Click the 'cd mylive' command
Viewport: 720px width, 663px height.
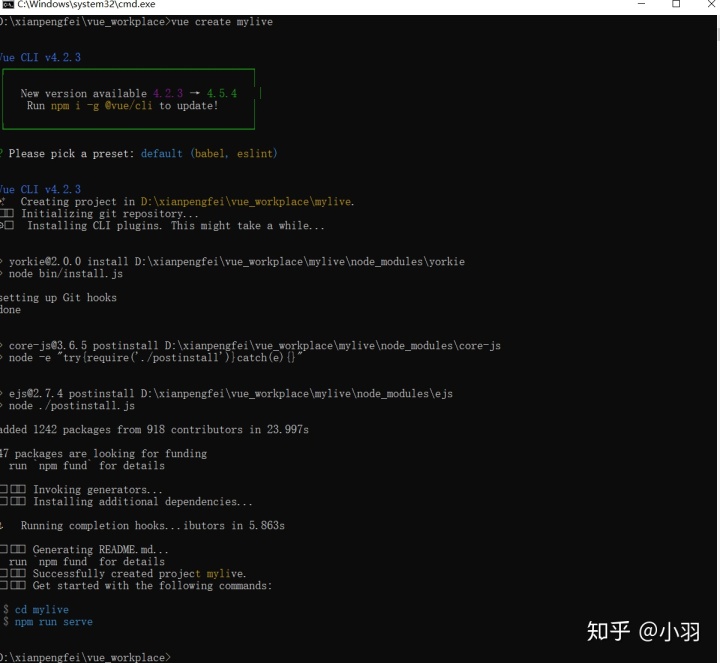tap(42, 610)
